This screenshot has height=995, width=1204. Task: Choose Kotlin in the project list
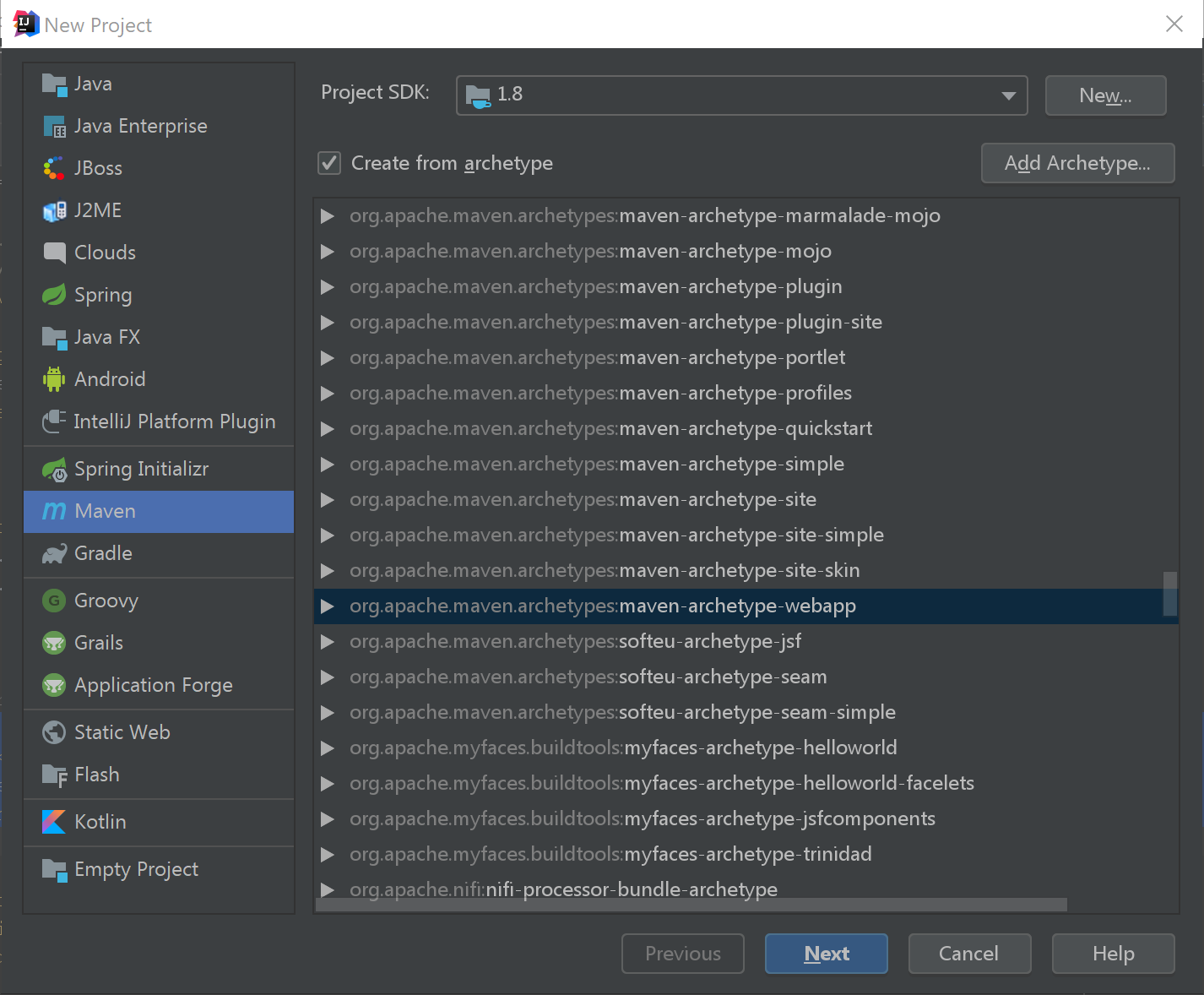[x=159, y=822]
